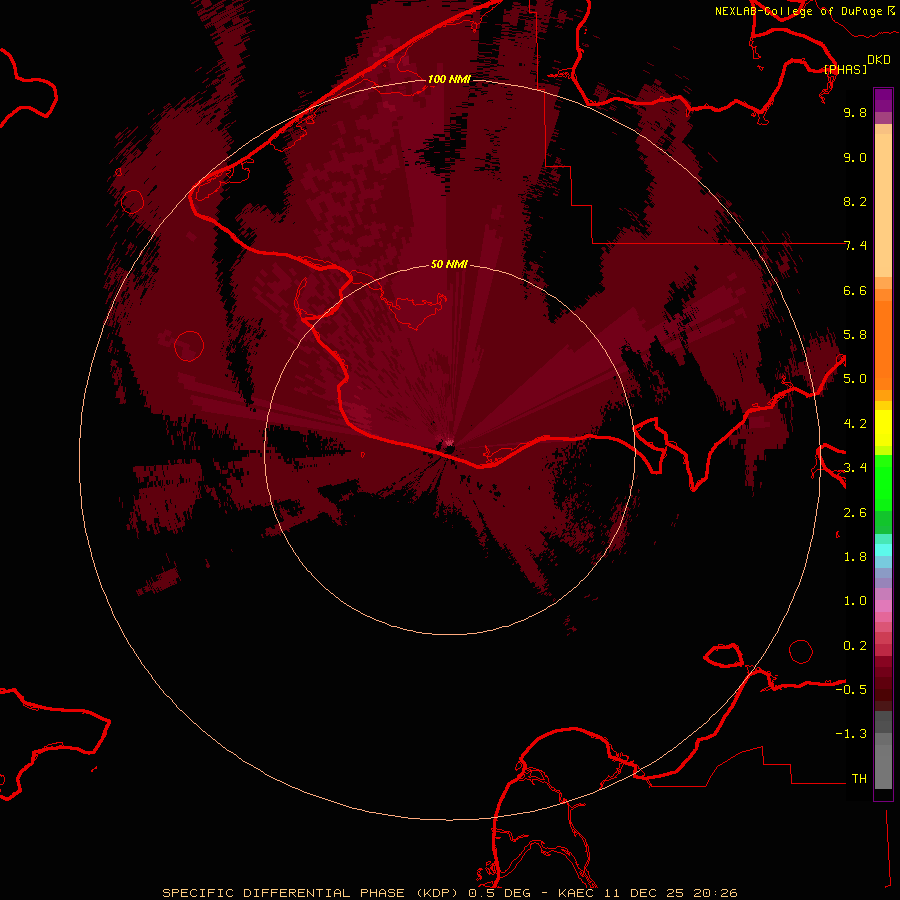Pick the bright green band in the color bar
Screen dimensions: 900x900
[x=883, y=482]
